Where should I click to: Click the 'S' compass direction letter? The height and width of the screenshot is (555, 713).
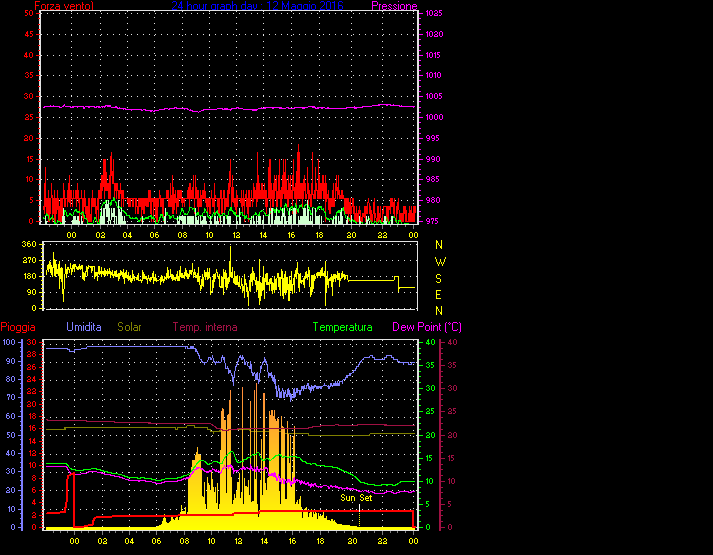click(x=438, y=279)
